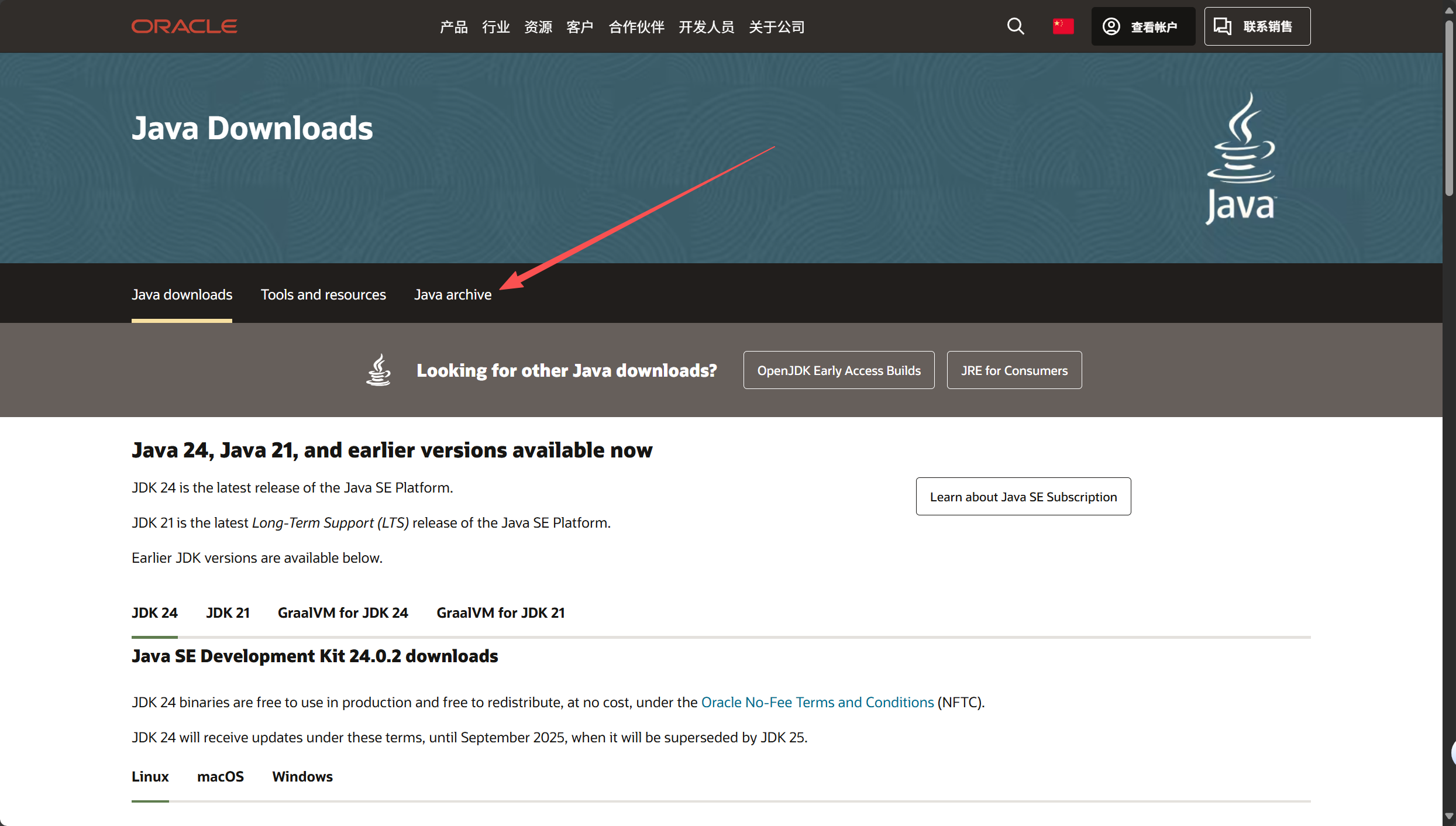Click the account profile icon
1456x826 pixels.
[1111, 26]
